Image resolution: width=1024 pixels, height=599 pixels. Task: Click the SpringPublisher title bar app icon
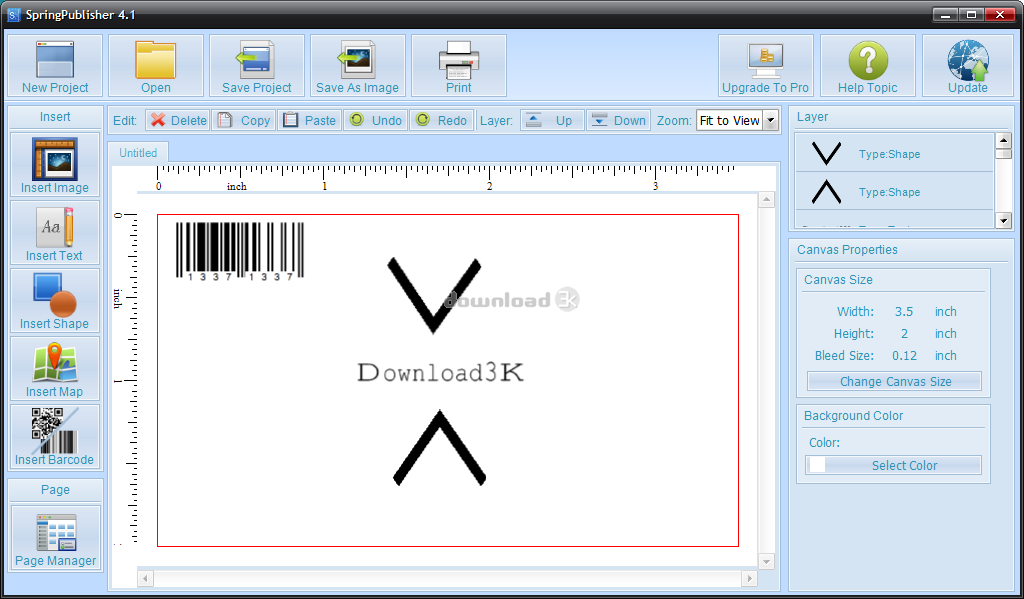click(13, 14)
